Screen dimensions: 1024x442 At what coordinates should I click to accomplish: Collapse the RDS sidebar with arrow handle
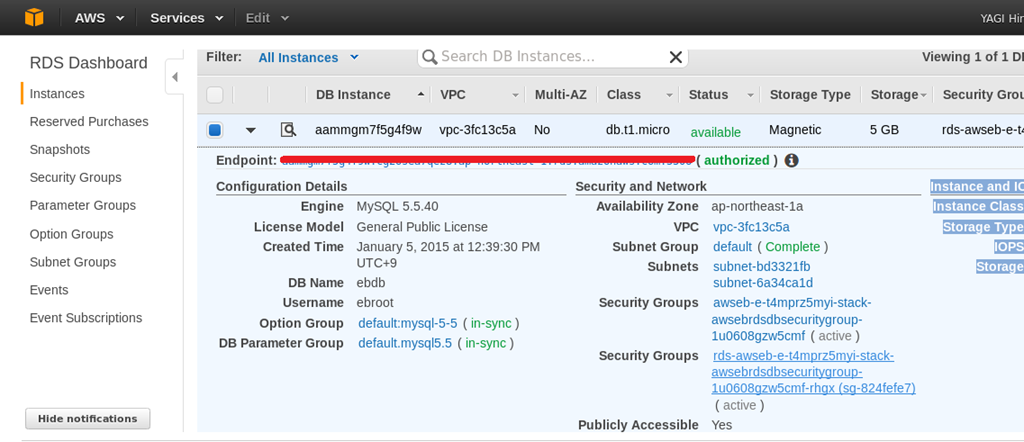pos(174,77)
